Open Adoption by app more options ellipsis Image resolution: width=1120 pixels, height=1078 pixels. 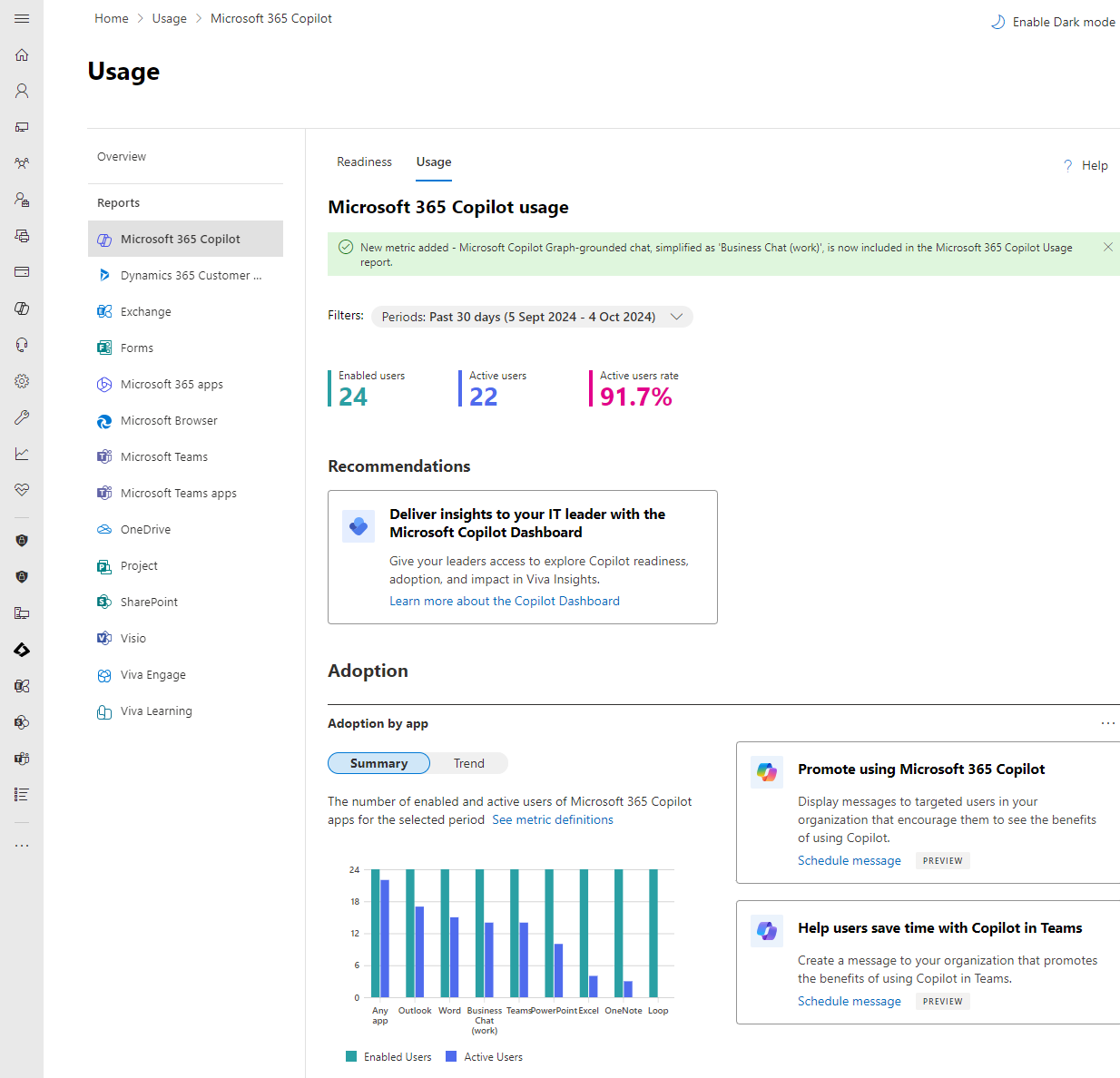pos(1107,723)
